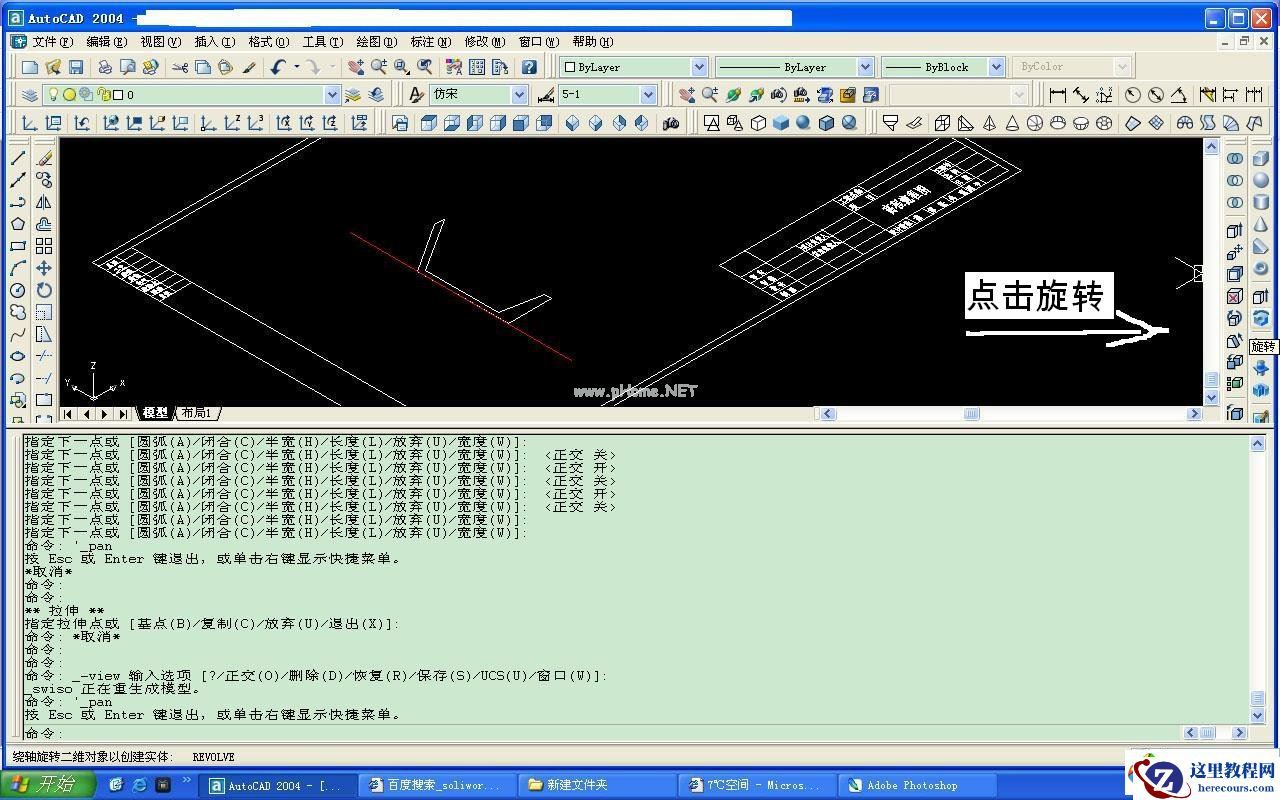1280x800 pixels.
Task: Pick the Erase tool in Modify toolbar
Action: (x=44, y=158)
